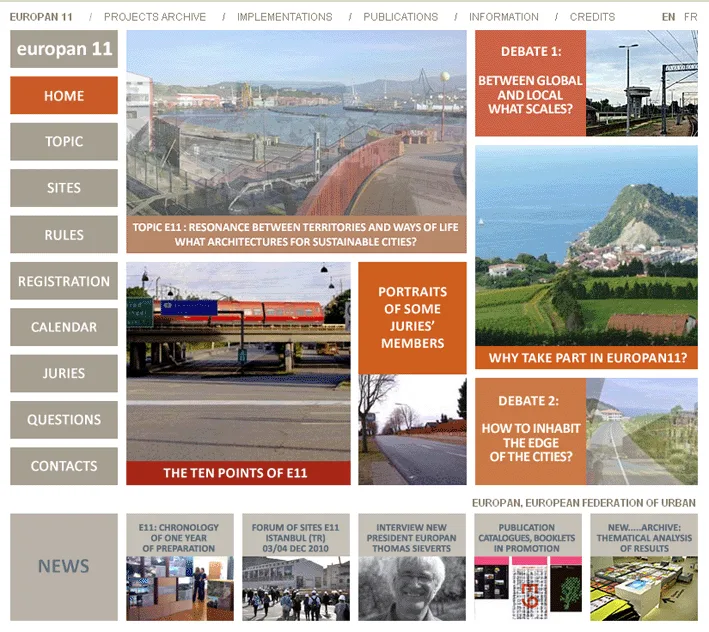Viewport: 709px width, 632px height.
Task: Click the NEWS block
Action: coord(64,567)
